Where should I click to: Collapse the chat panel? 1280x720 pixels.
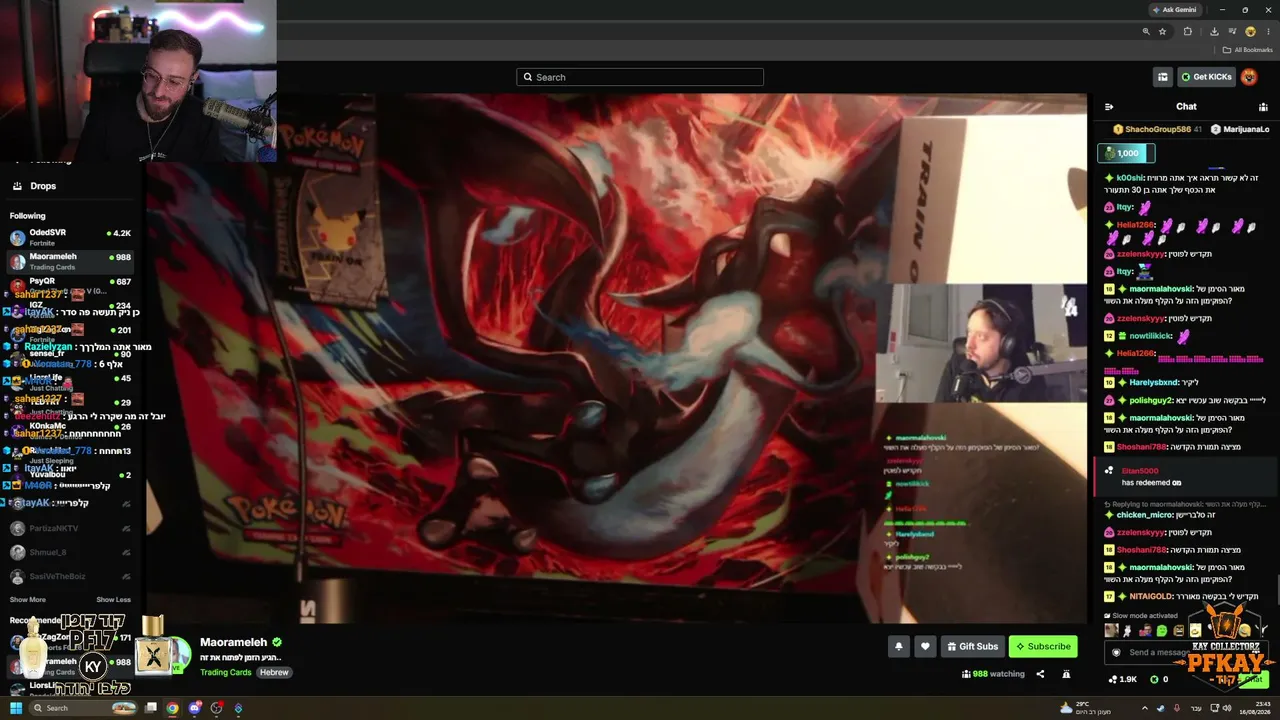1109,107
